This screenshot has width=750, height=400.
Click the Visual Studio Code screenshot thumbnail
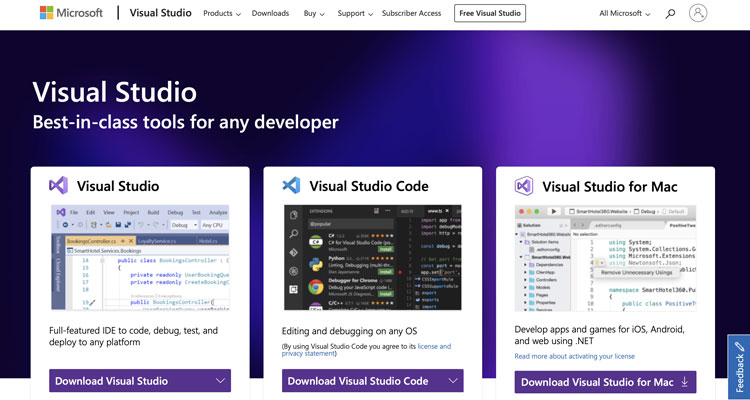(373, 256)
